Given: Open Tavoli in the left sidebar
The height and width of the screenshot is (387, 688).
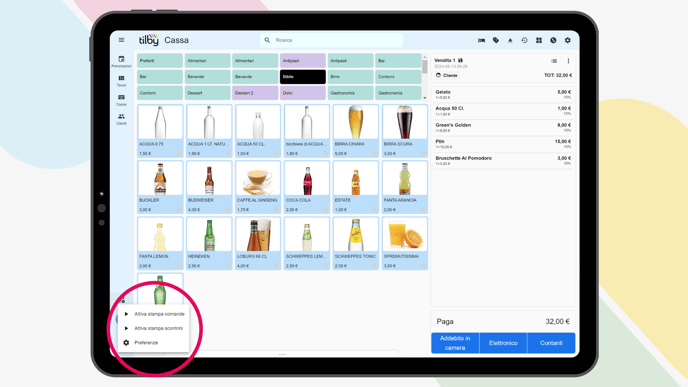Looking at the screenshot, I should pos(121,81).
